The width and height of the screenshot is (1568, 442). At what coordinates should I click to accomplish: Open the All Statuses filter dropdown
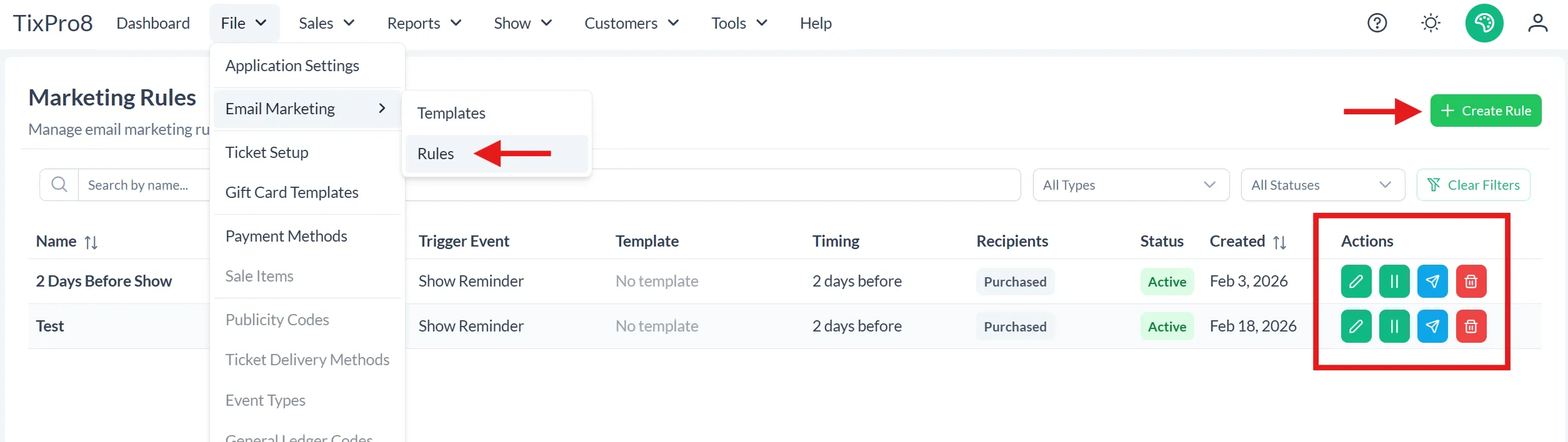[1322, 185]
